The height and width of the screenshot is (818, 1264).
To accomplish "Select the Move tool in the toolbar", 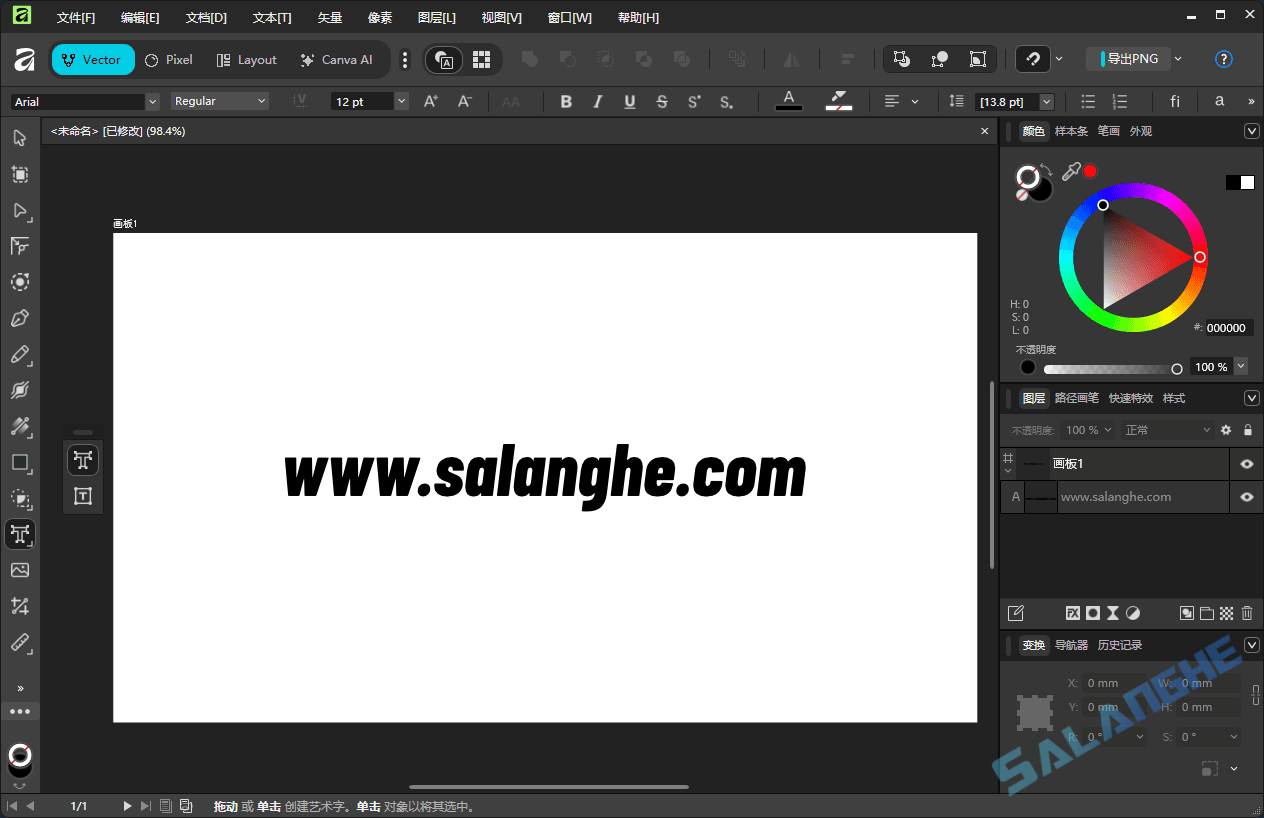I will (20, 138).
